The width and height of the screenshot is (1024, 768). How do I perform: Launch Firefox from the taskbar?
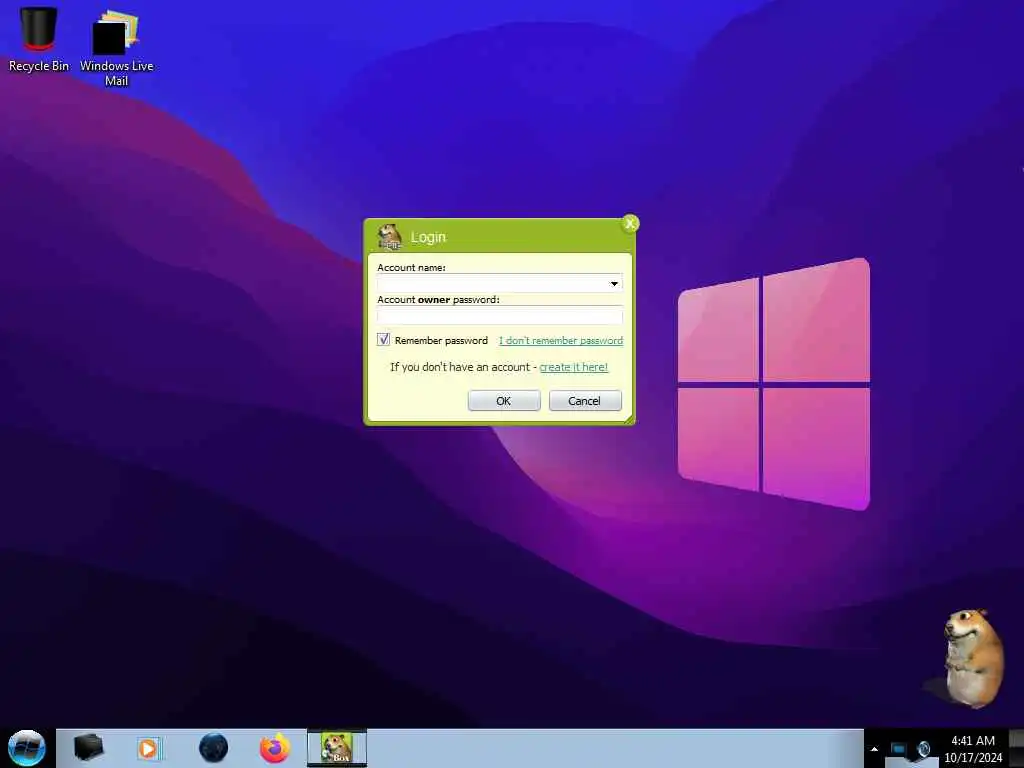click(275, 748)
